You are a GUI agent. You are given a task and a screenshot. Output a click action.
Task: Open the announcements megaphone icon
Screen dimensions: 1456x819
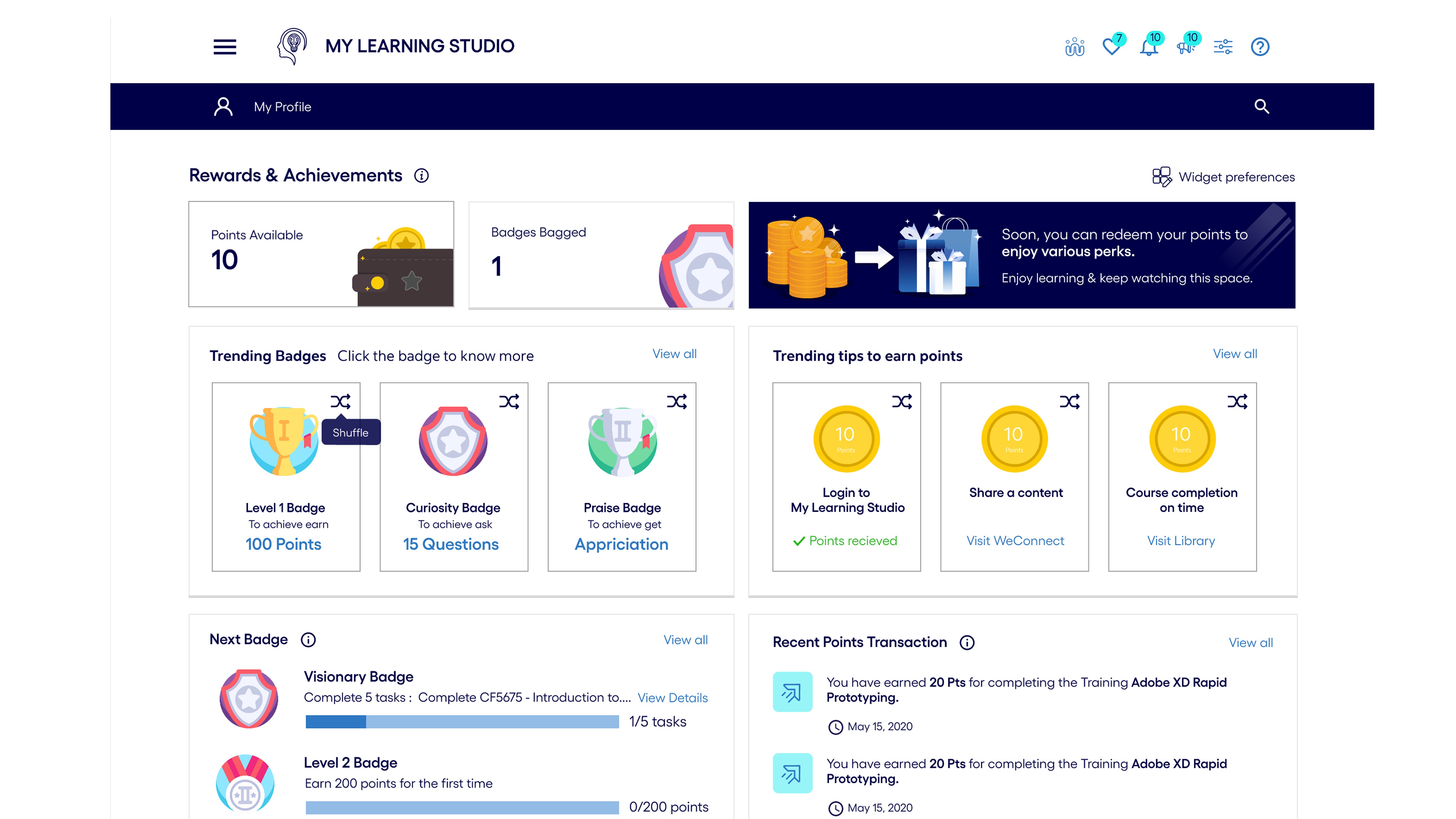point(1186,46)
